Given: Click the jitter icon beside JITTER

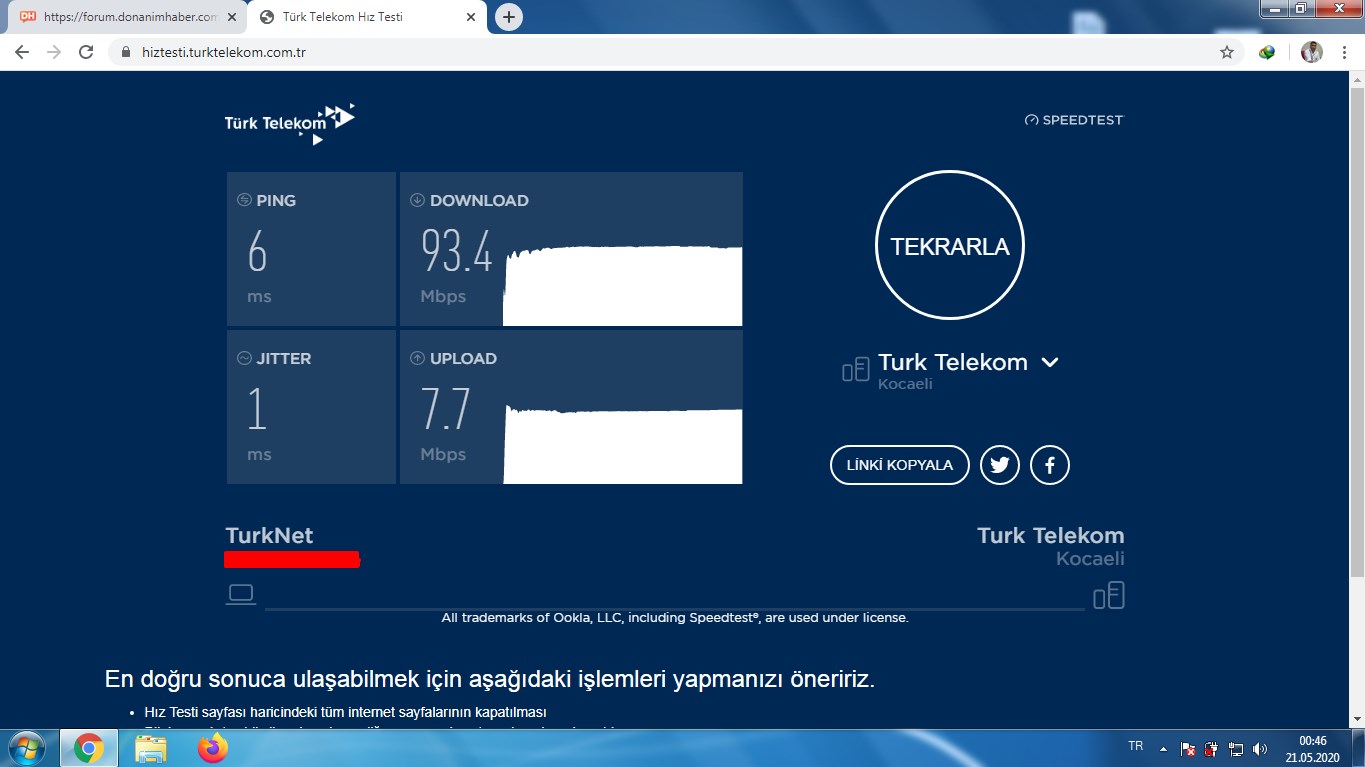Looking at the screenshot, I should pos(244,358).
